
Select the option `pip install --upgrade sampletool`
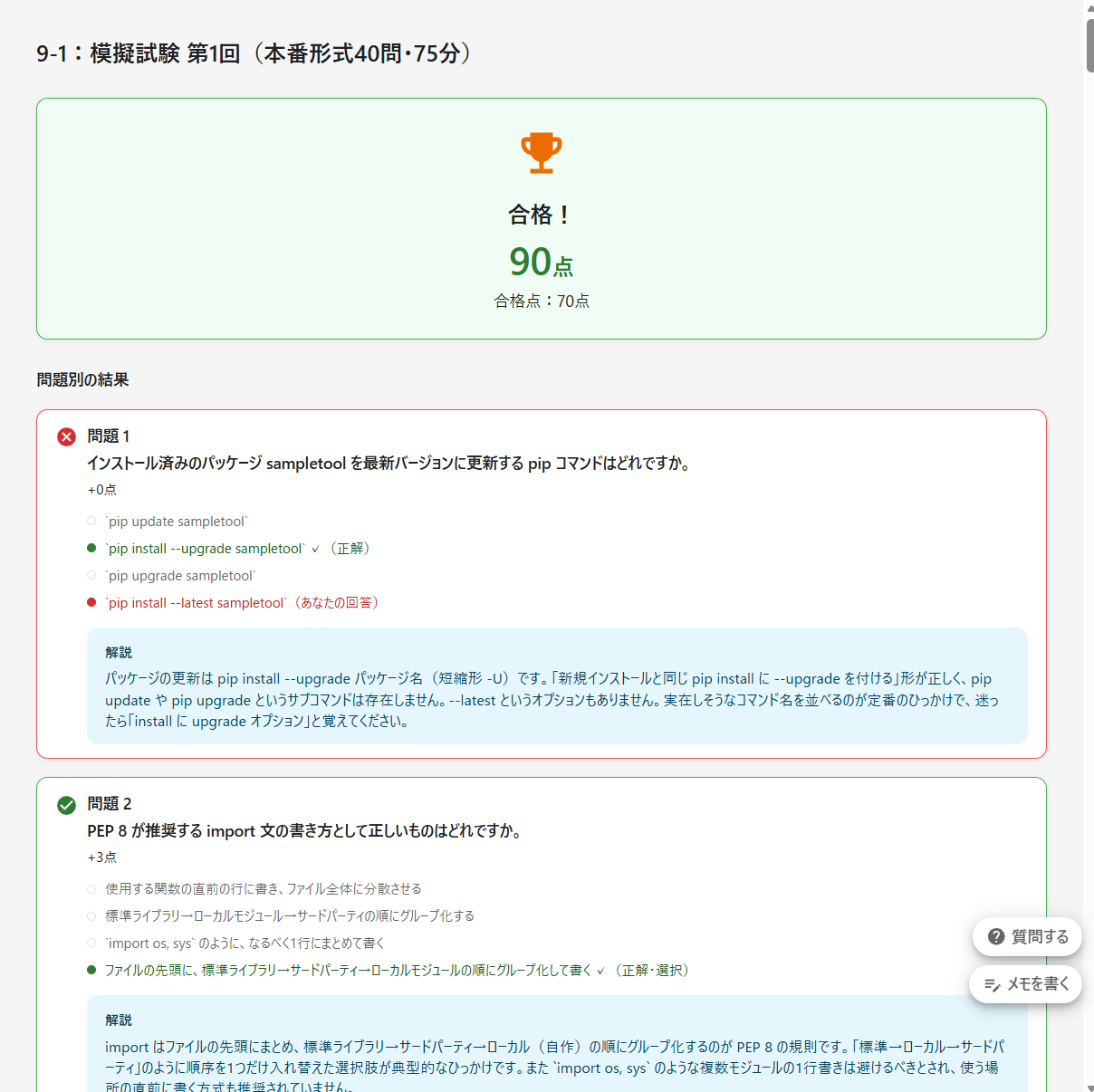click(228, 549)
